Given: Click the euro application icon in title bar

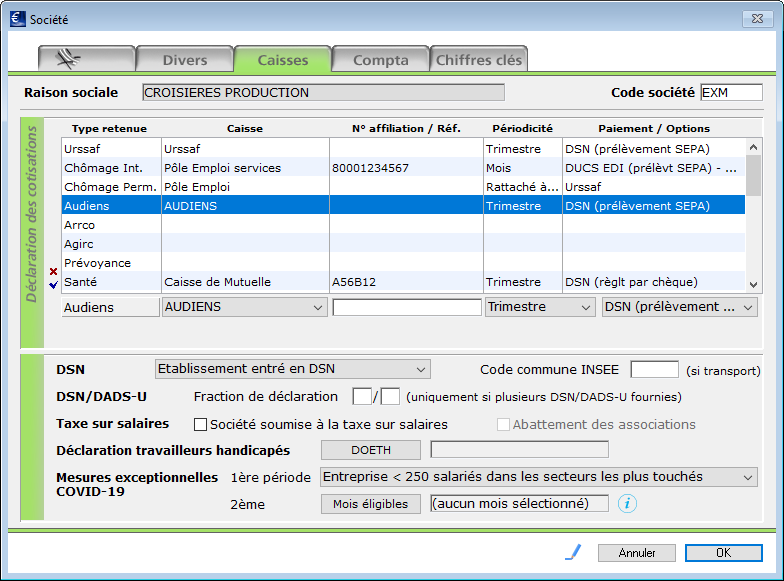Looking at the screenshot, I should point(18,19).
